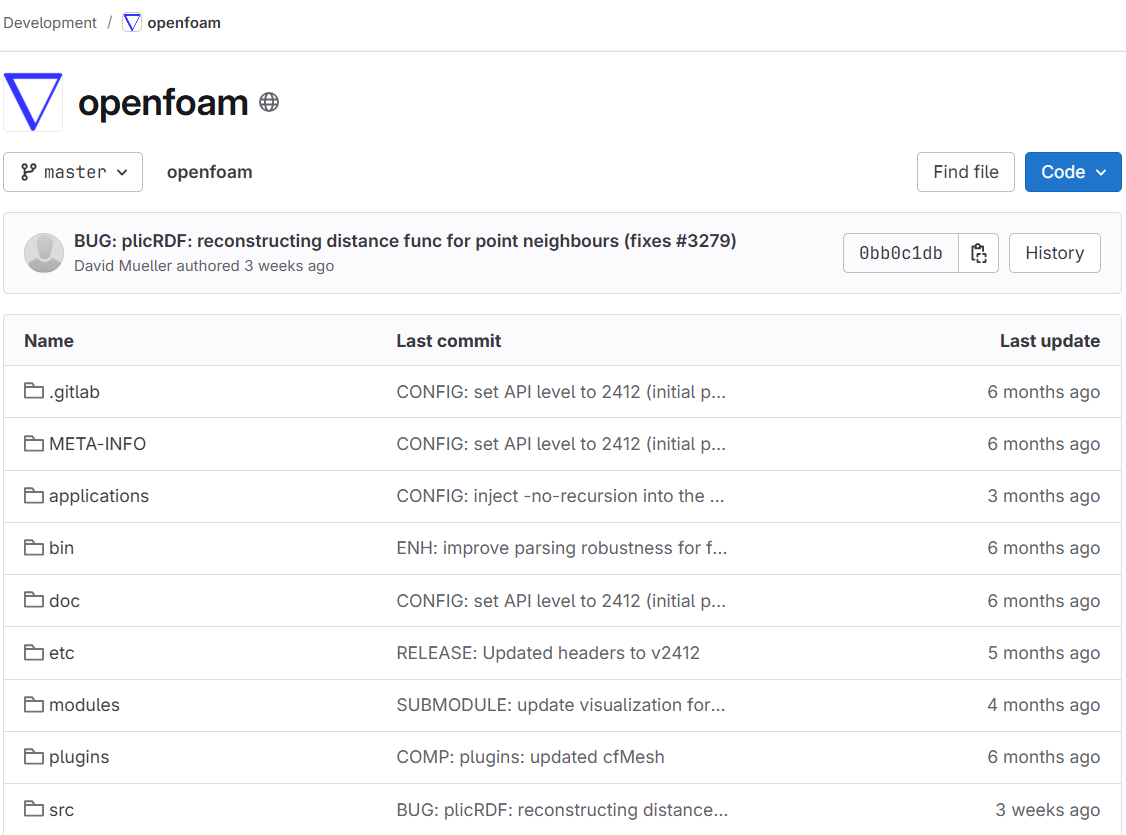Click the .gitlab folder icon

[x=34, y=391]
